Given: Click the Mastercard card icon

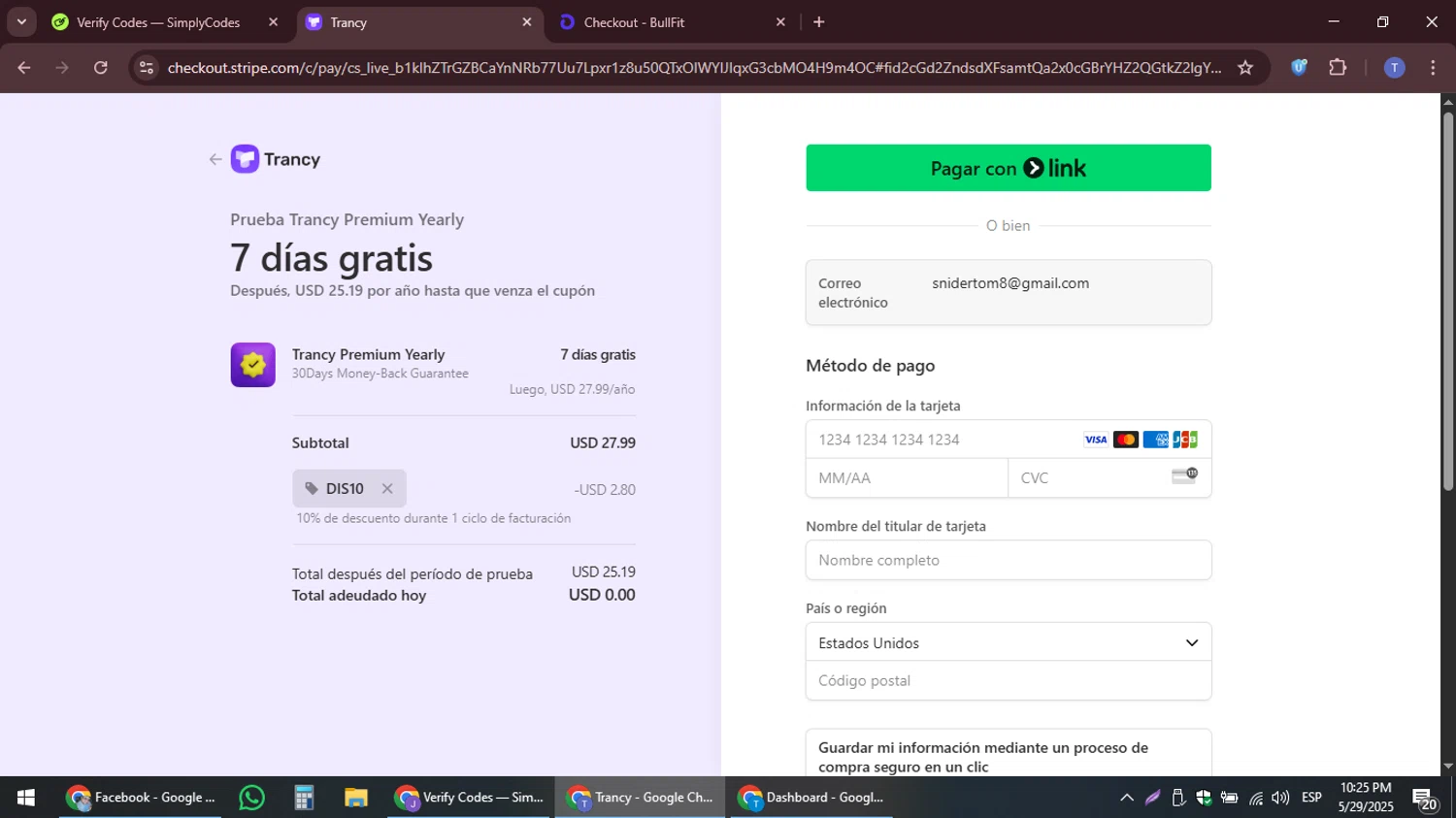Looking at the screenshot, I should point(1126,440).
